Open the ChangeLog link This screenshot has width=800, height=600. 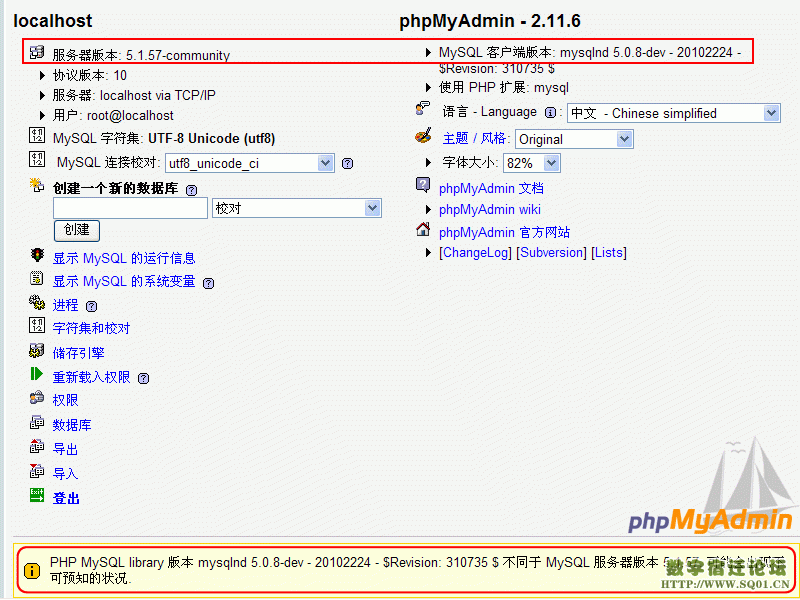(475, 253)
